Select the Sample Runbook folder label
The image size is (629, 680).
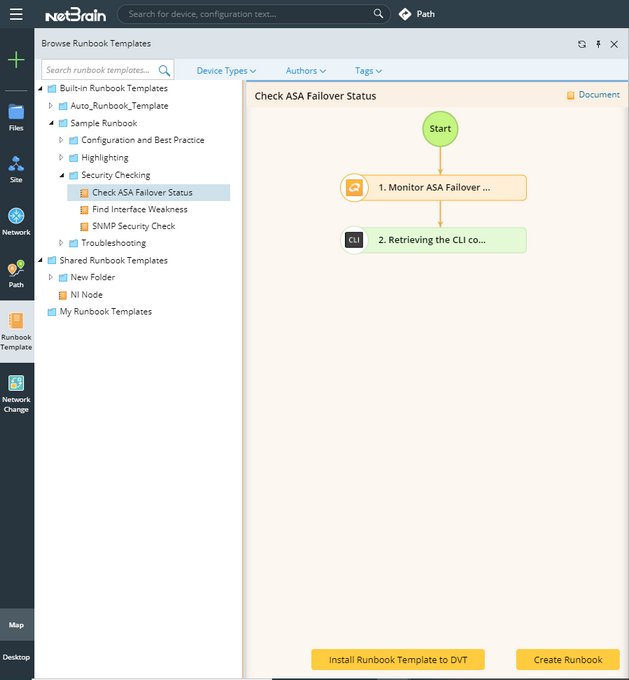pos(104,123)
